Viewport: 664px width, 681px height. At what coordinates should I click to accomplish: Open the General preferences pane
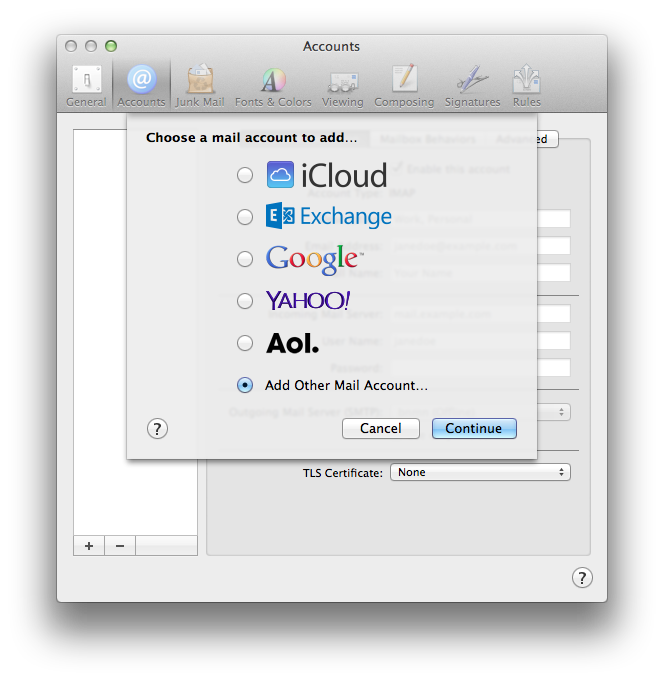(86, 86)
